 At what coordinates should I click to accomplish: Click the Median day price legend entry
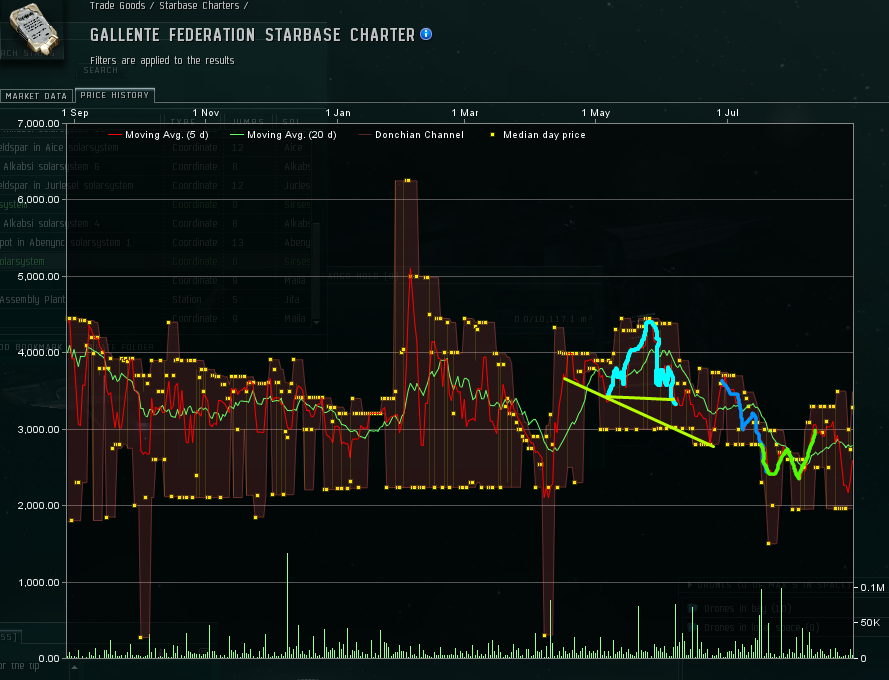537,135
